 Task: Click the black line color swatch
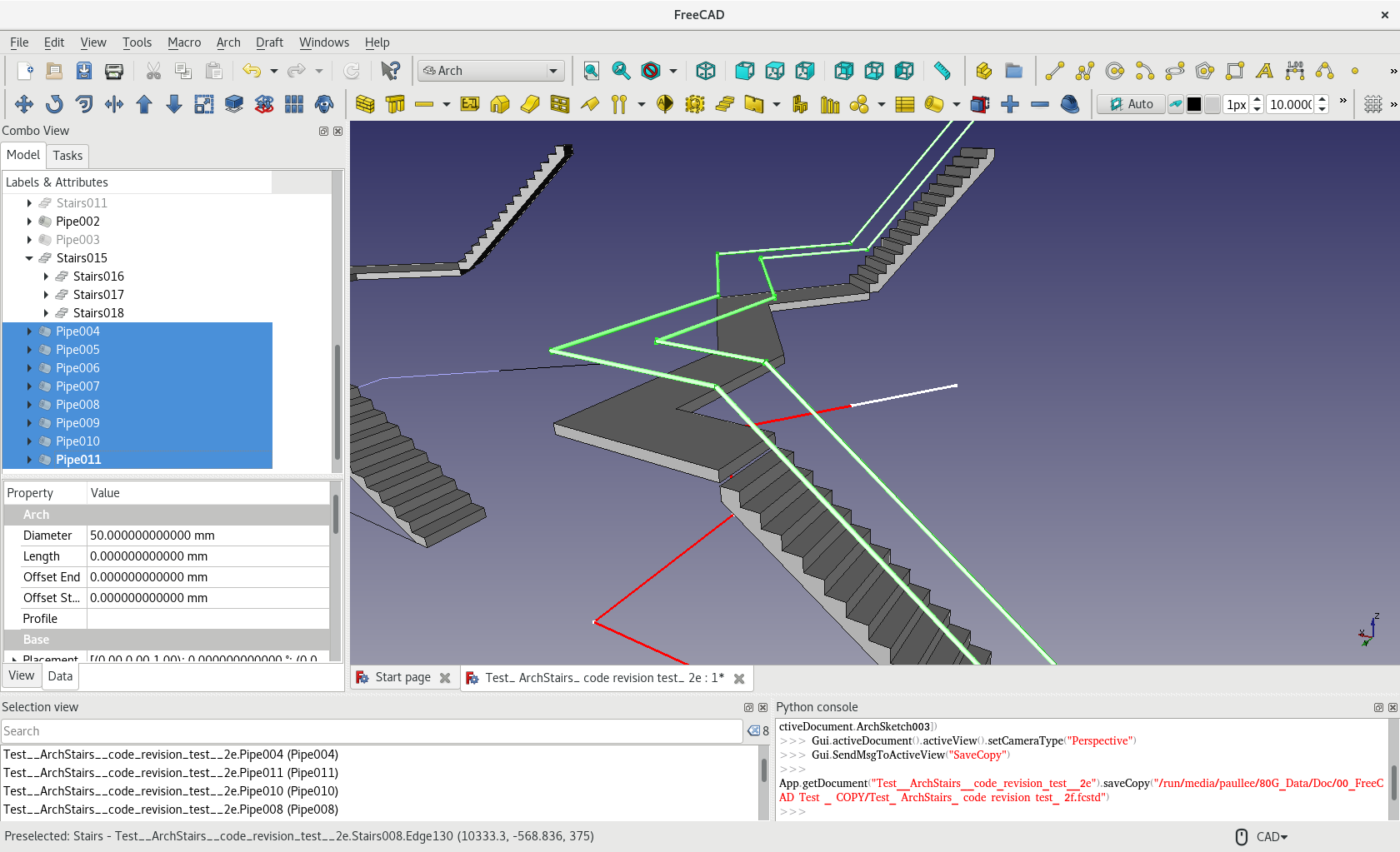pos(1194,104)
